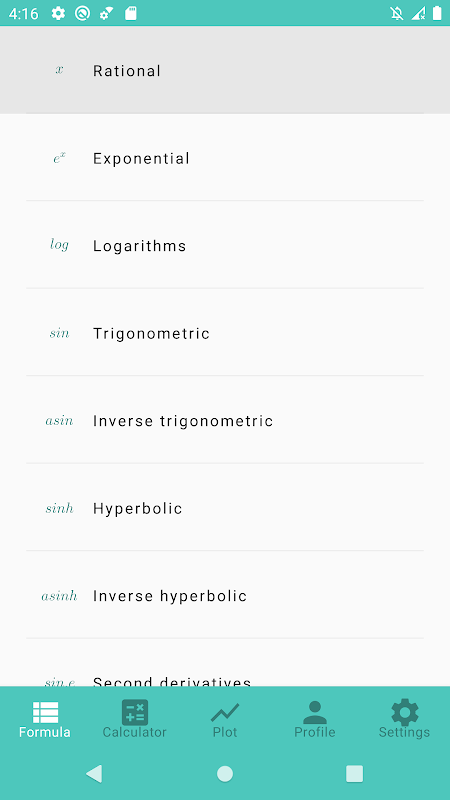Tap the sinh symbol icon
Viewport: 450px width, 800px height.
click(x=59, y=508)
